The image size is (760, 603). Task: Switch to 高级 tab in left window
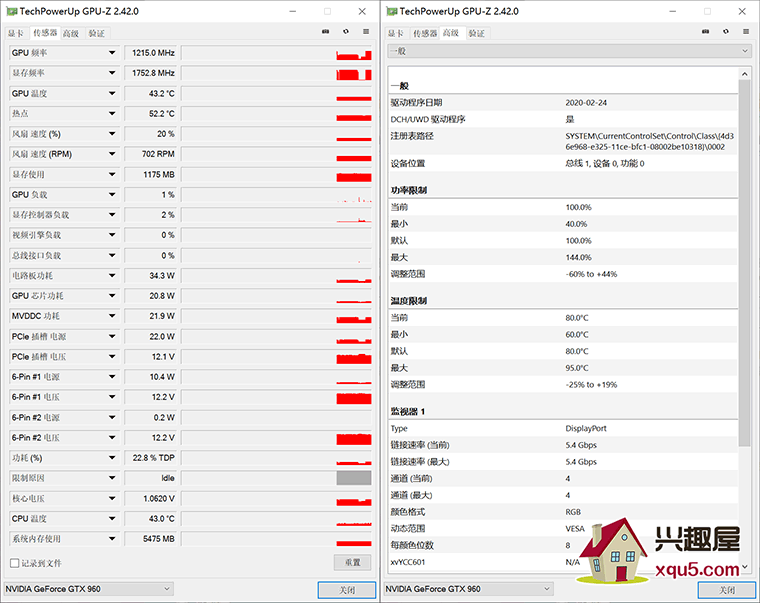[x=71, y=33]
